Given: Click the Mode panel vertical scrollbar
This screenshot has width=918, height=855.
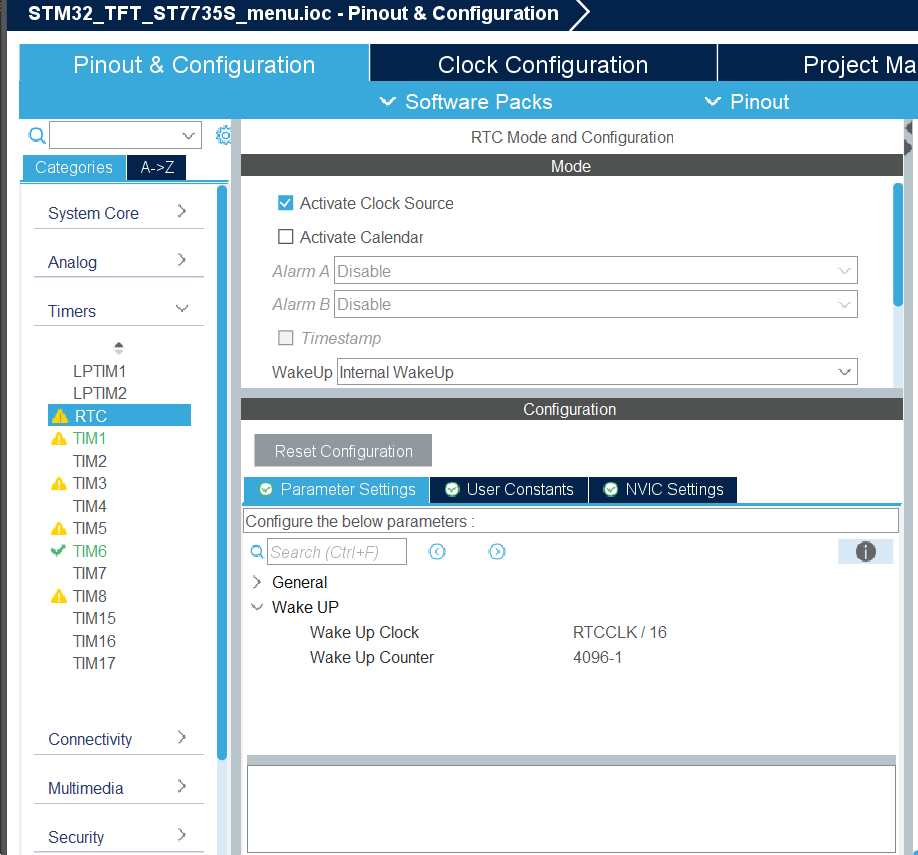Looking at the screenshot, I should pyautogui.click(x=898, y=244).
